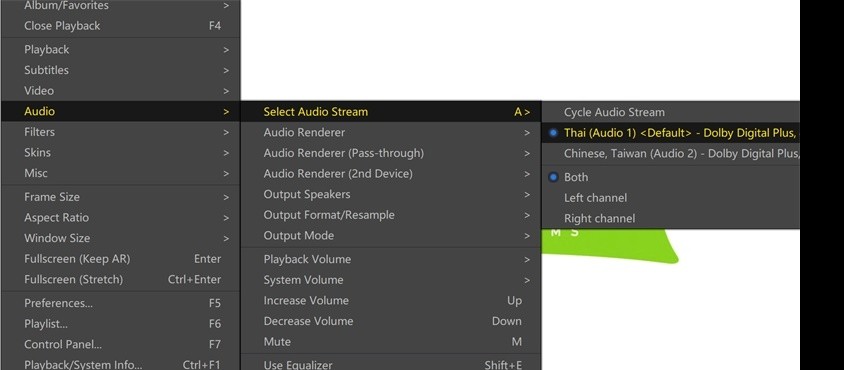This screenshot has width=844, height=370.
Task: Select the Select Audio Stream item
Action: pos(390,111)
